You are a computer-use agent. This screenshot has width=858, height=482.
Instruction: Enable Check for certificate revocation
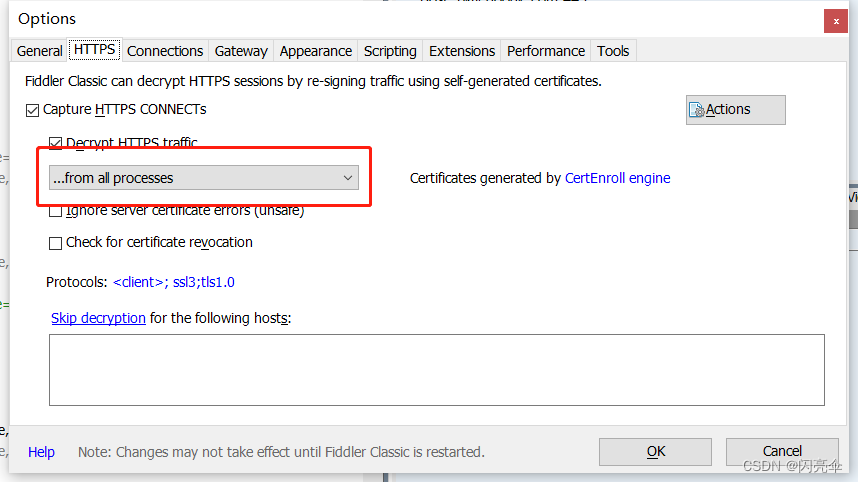click(56, 243)
